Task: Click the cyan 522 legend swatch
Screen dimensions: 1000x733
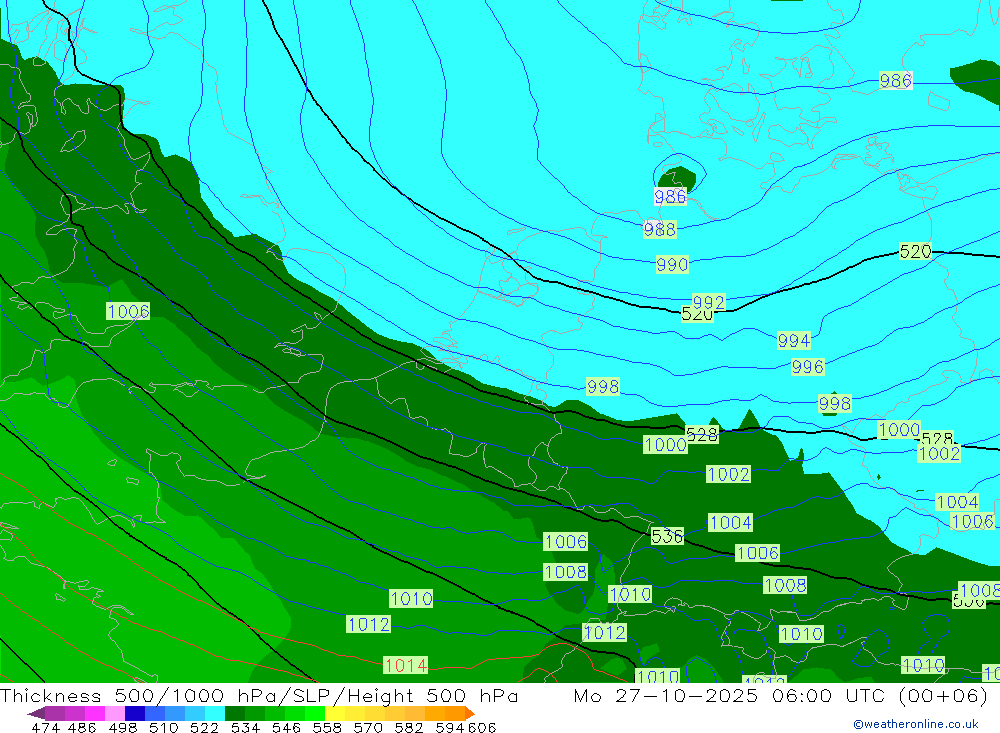Action: (215, 713)
